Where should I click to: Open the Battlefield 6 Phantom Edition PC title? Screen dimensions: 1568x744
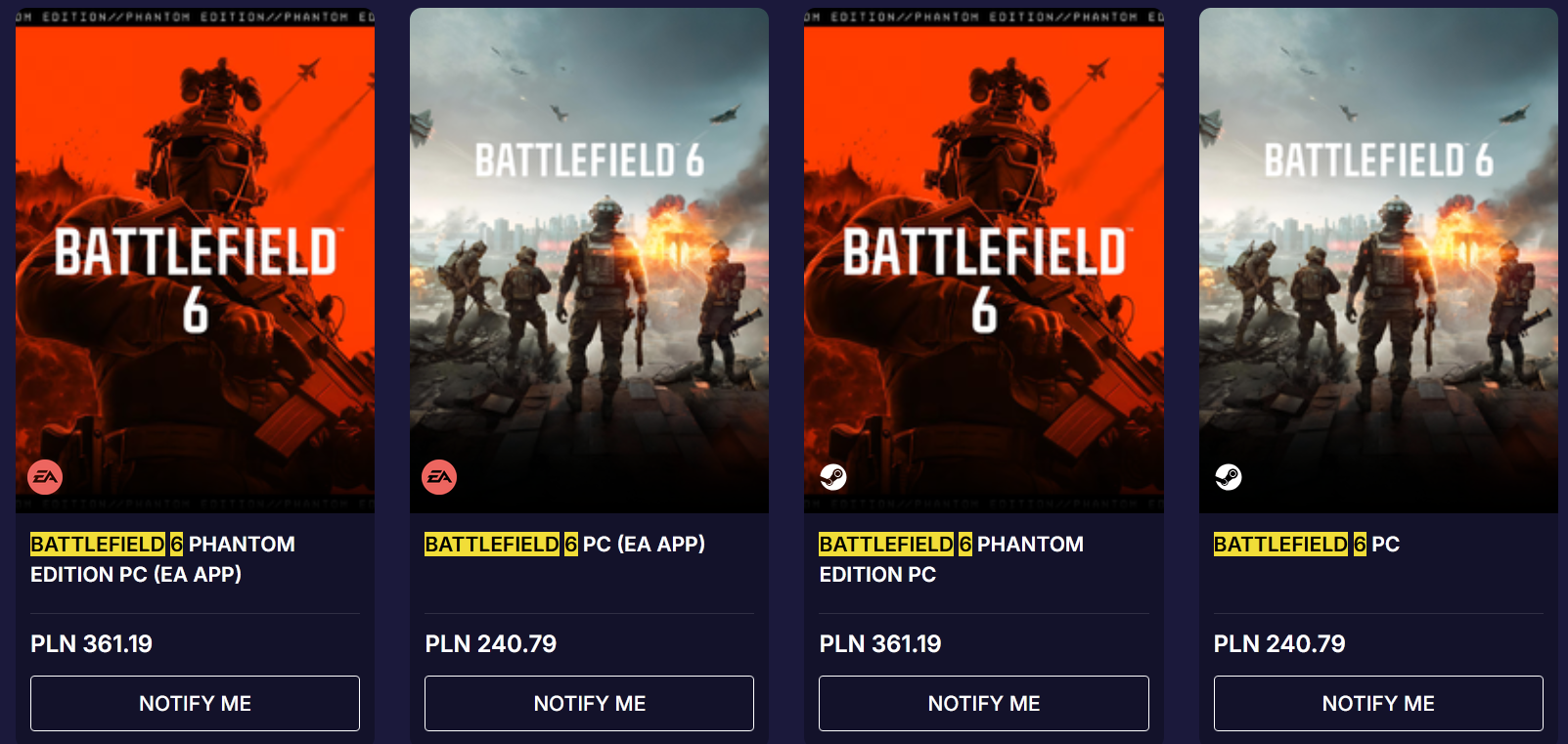pyautogui.click(x=951, y=558)
